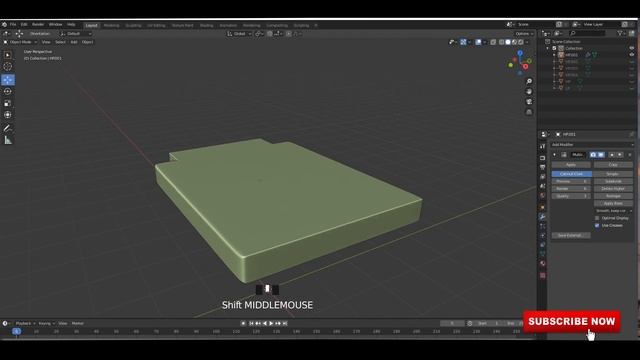Switch to solid viewport shading
The height and width of the screenshot is (360, 640).
tap(508, 42)
